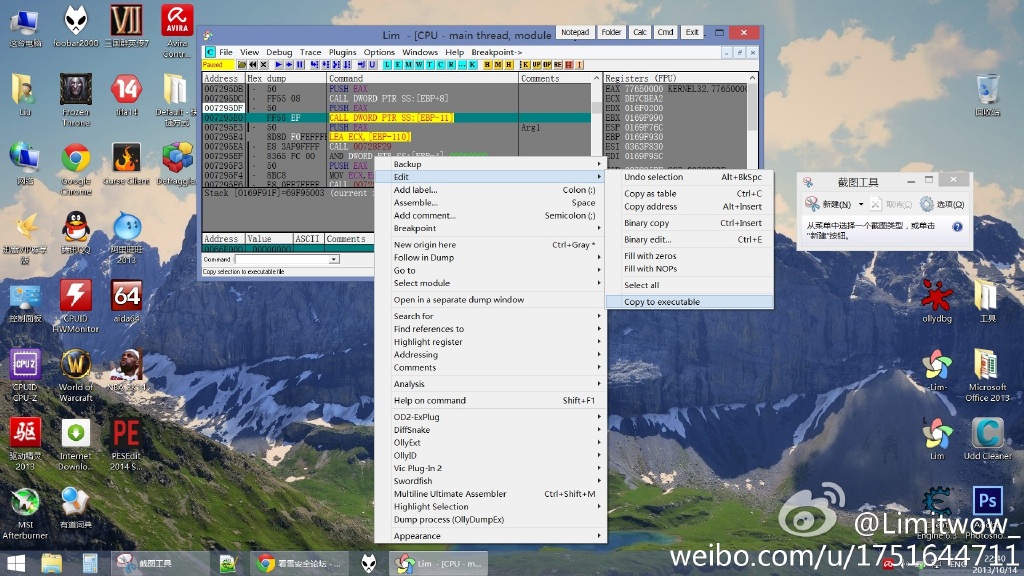Pause execution with the pause icon
Image resolution: width=1024 pixels, height=576 pixels.
(x=300, y=65)
